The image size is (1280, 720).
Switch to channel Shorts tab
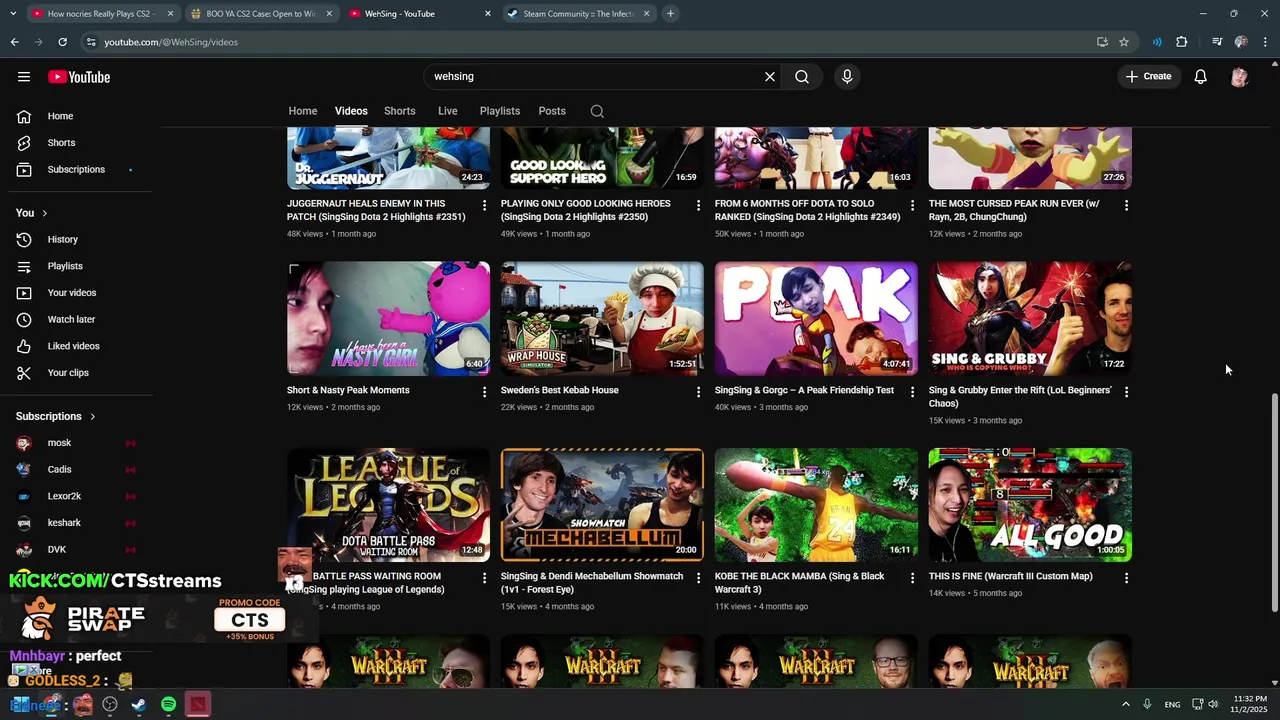point(399,111)
